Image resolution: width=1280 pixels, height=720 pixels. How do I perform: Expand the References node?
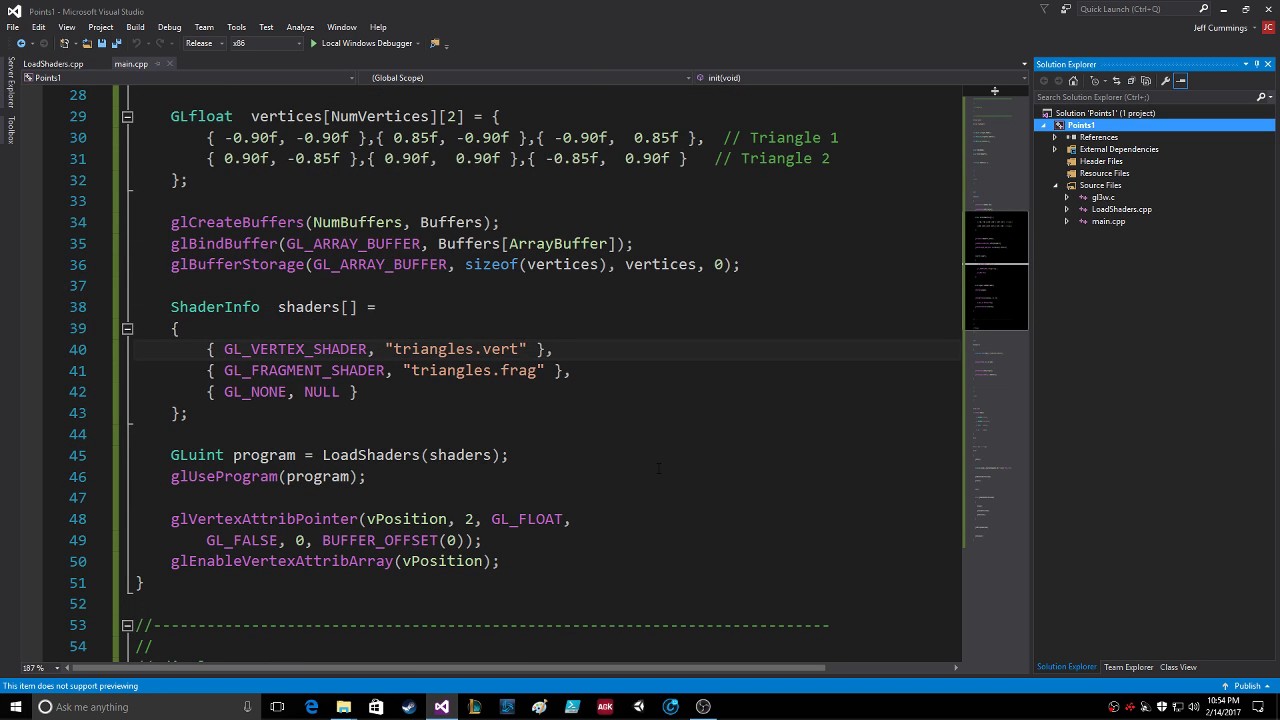[1055, 137]
